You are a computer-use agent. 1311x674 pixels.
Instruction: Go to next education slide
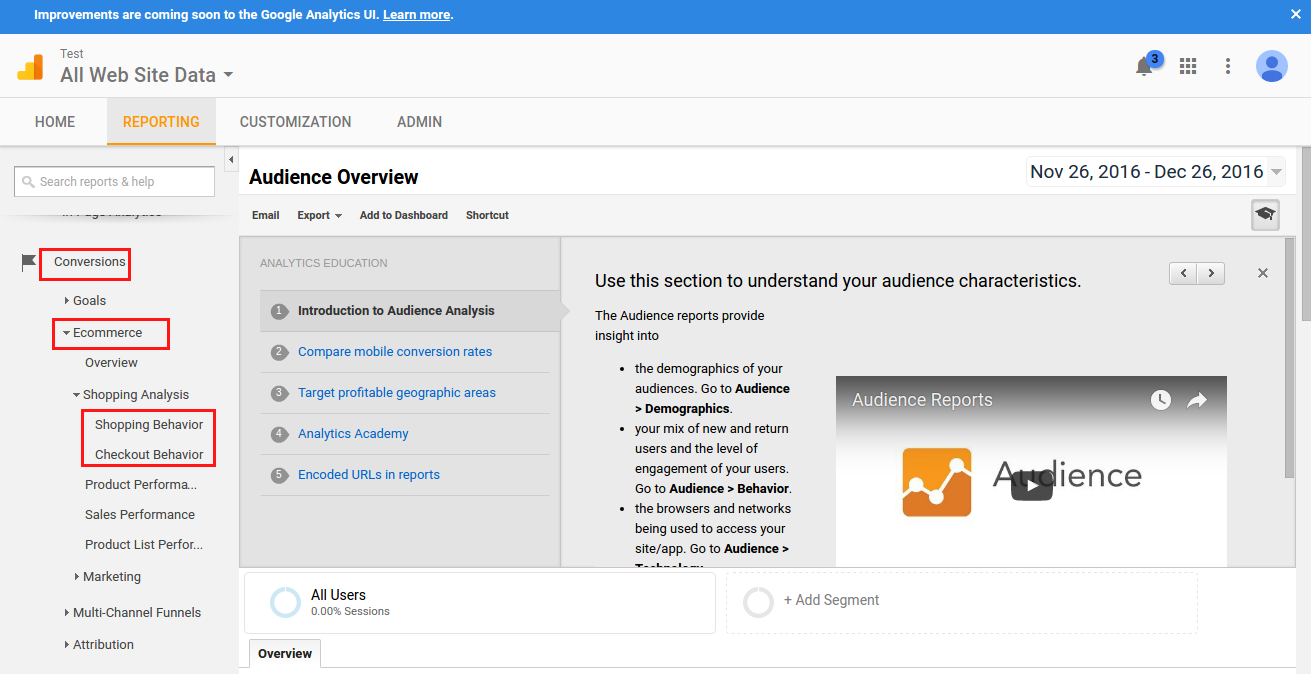click(1211, 273)
